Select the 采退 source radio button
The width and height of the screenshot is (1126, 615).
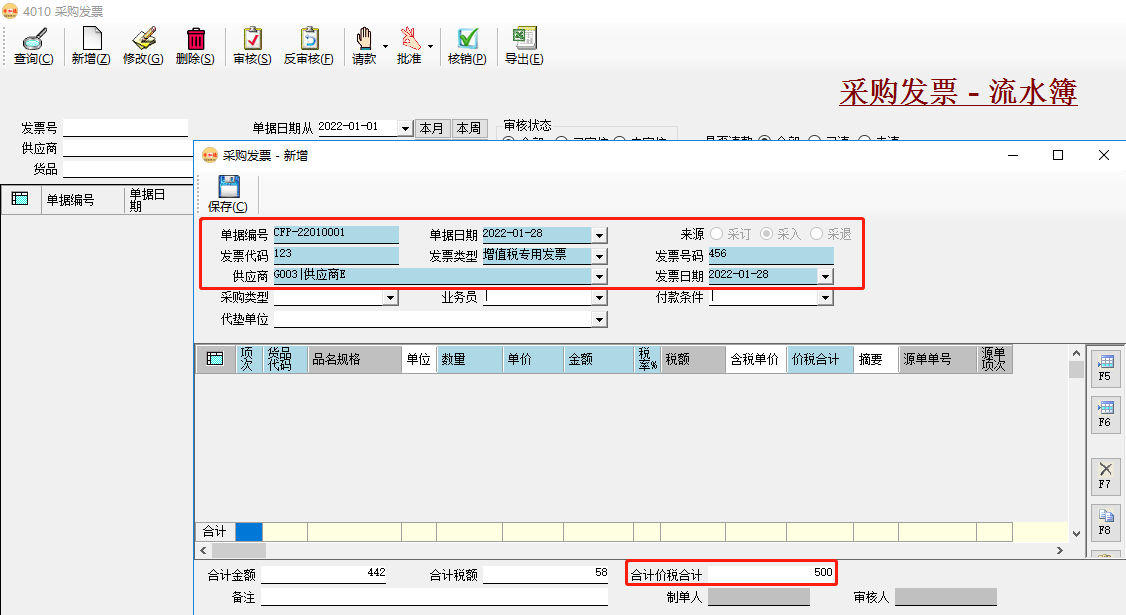tap(817, 234)
